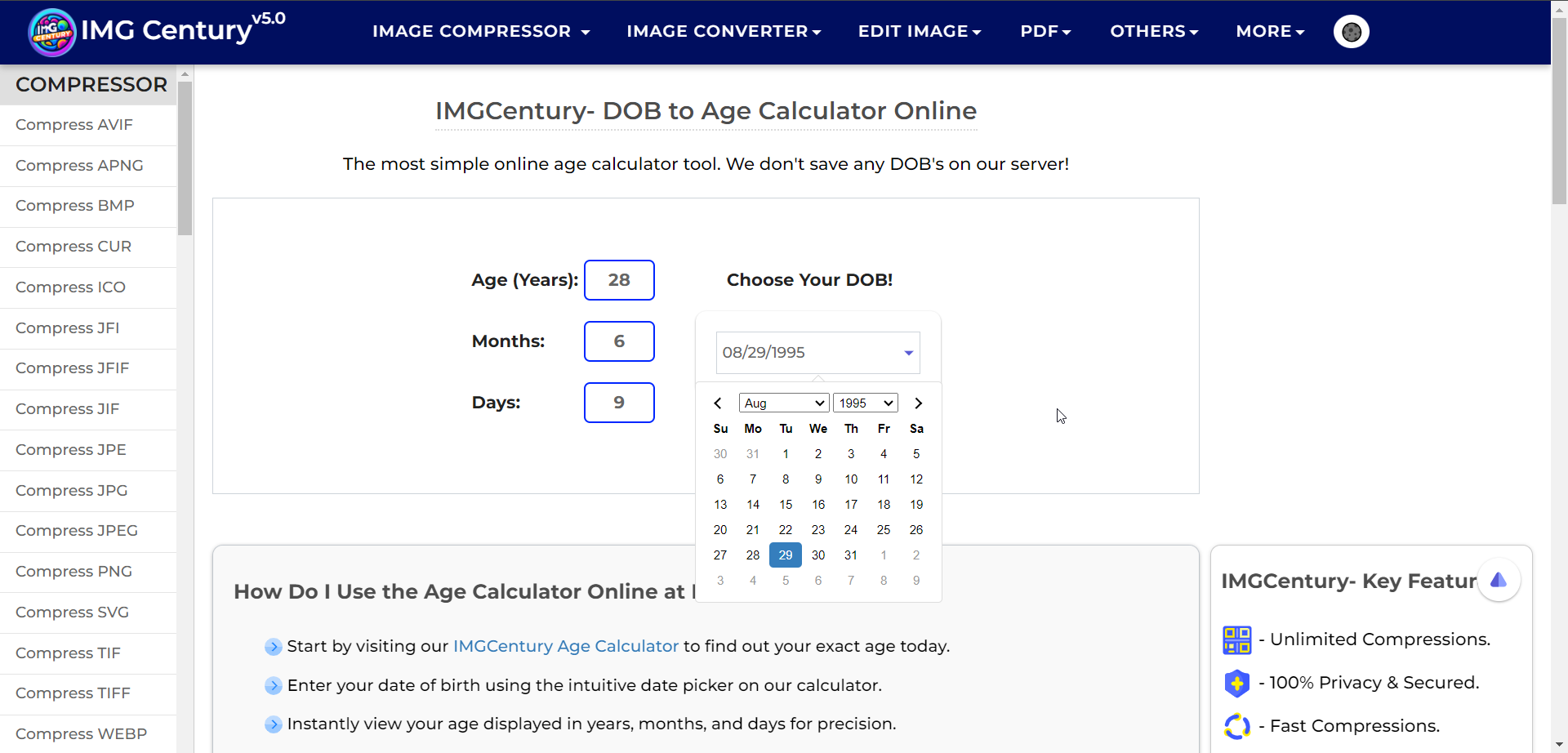The image size is (1568, 753).
Task: Click the triangle icon on Key Features card
Action: [1499, 580]
